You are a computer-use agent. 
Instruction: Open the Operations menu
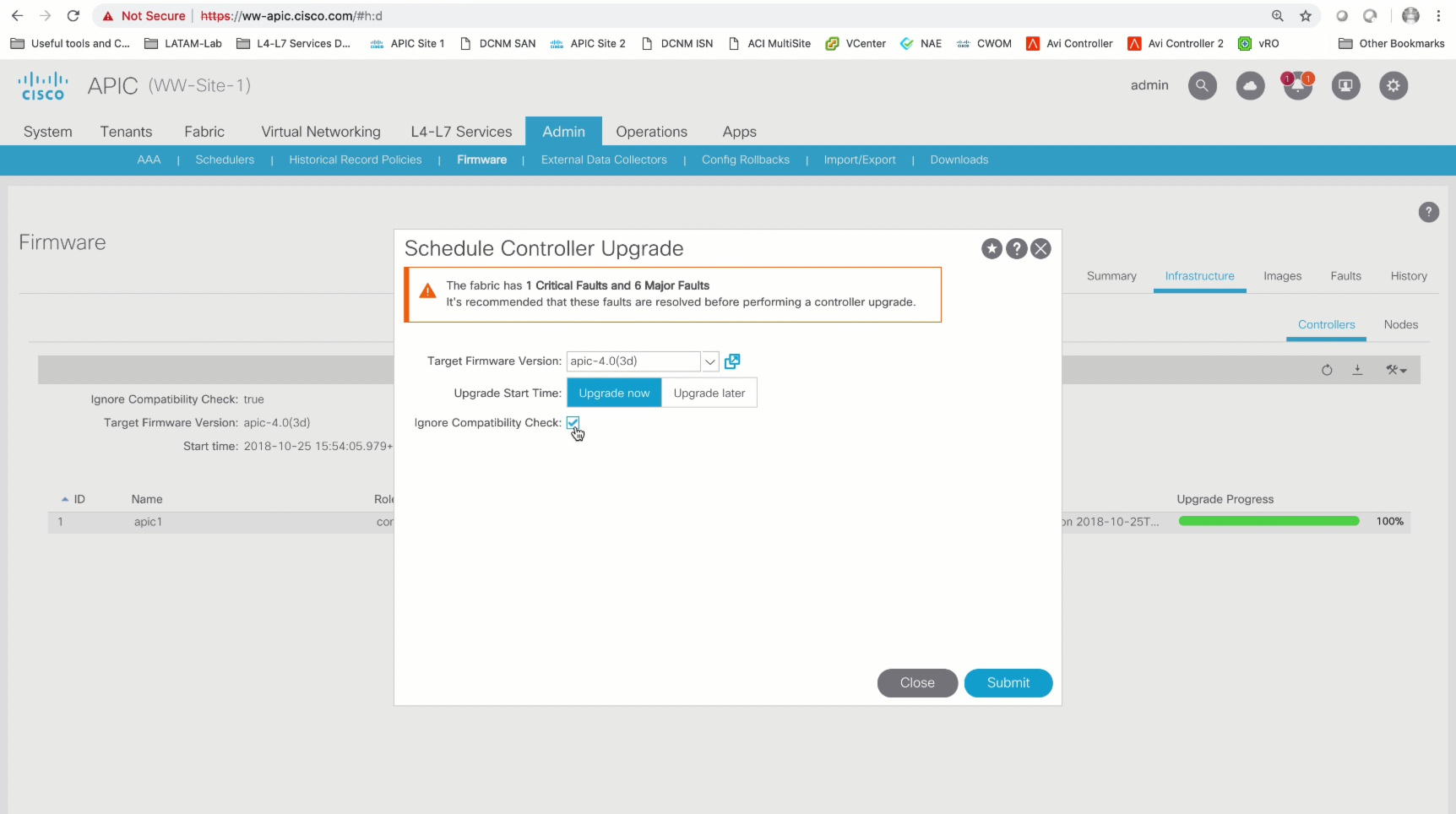651,132
